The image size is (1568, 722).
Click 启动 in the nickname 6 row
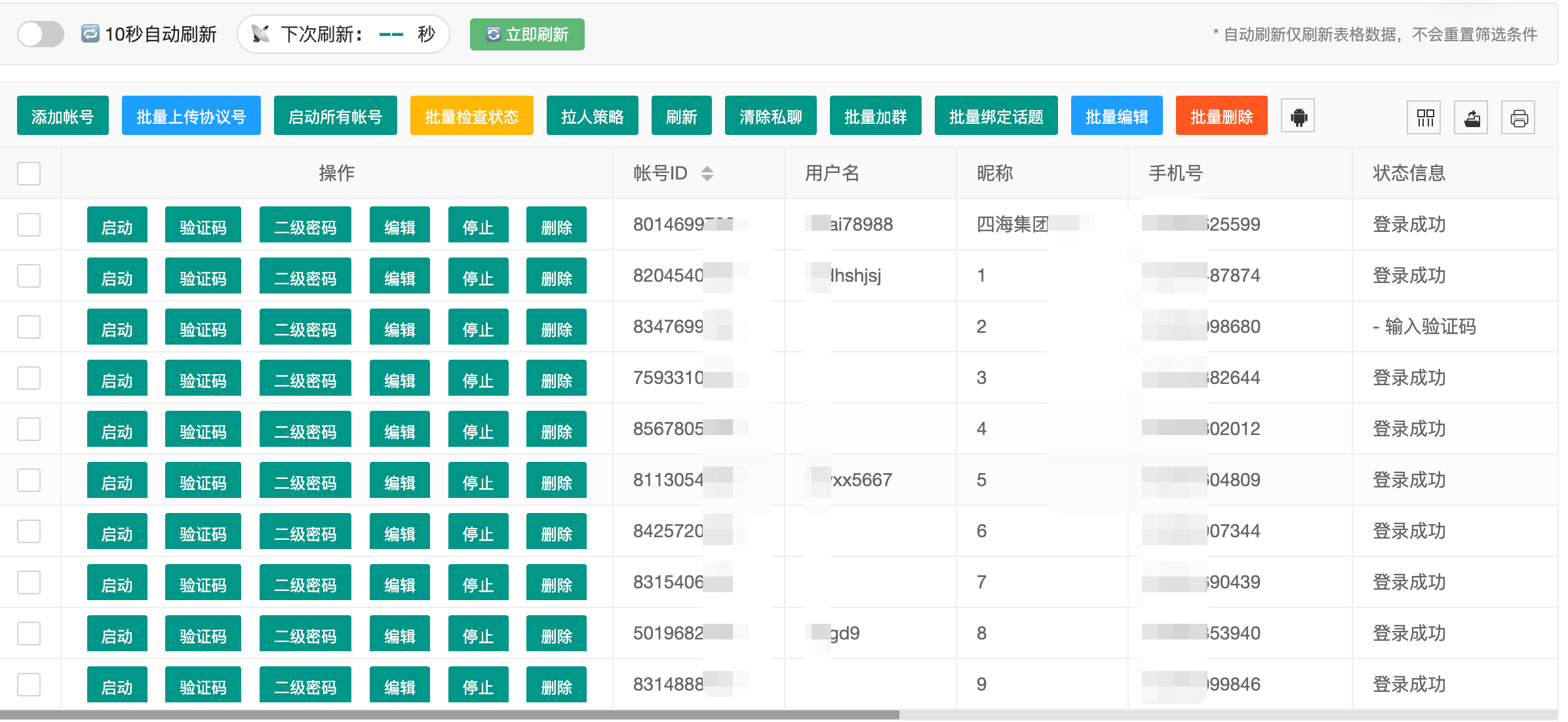117,531
